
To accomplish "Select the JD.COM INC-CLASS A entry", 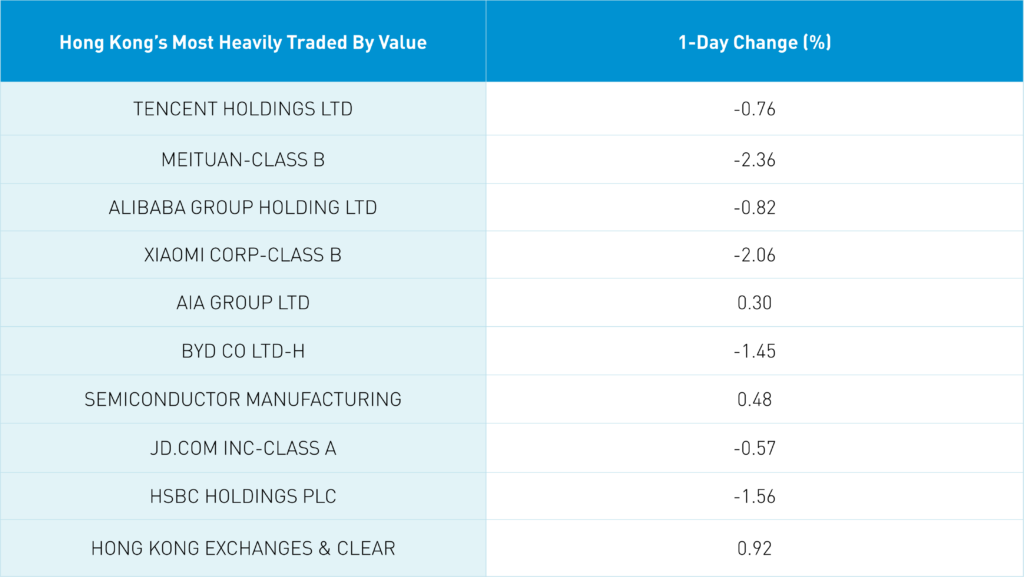I will [x=243, y=448].
